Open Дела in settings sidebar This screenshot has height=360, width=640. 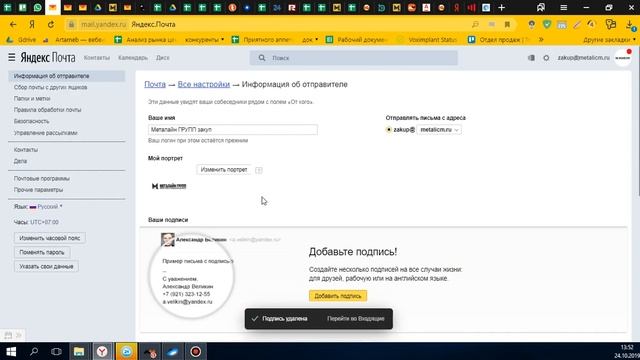[x=20, y=161]
